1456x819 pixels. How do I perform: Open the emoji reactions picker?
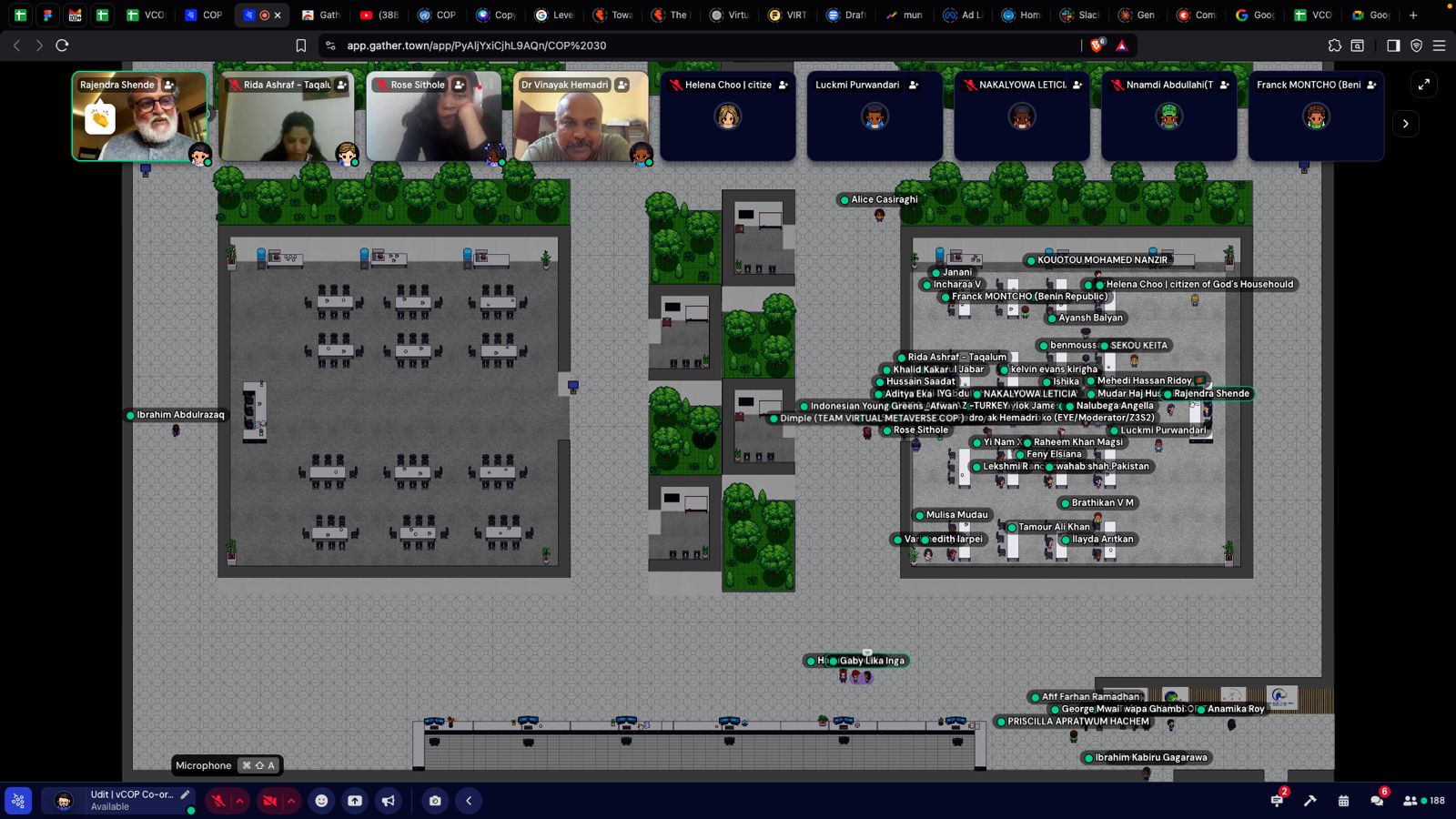click(x=321, y=801)
